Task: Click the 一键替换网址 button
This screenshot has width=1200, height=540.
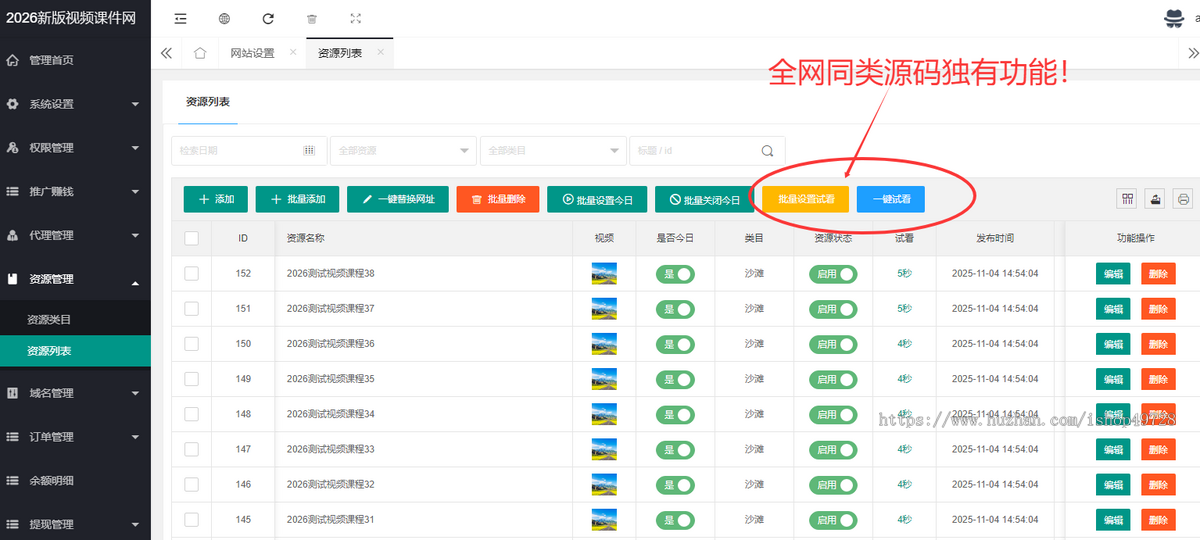Action: coord(398,199)
